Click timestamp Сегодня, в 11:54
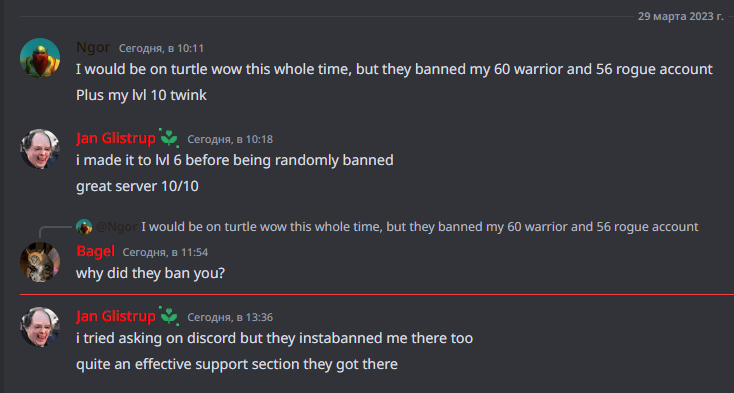This screenshot has width=734, height=393. click(x=165, y=252)
